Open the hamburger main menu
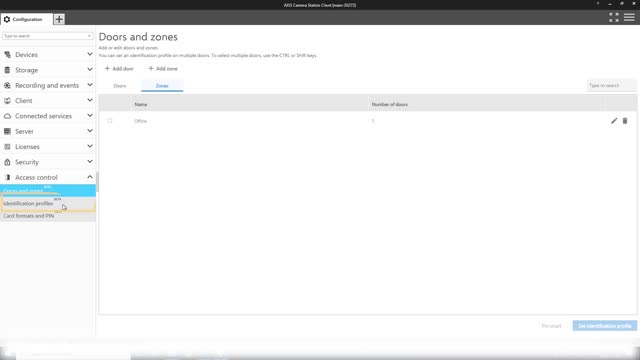This screenshot has width=640, height=360. click(x=629, y=17)
